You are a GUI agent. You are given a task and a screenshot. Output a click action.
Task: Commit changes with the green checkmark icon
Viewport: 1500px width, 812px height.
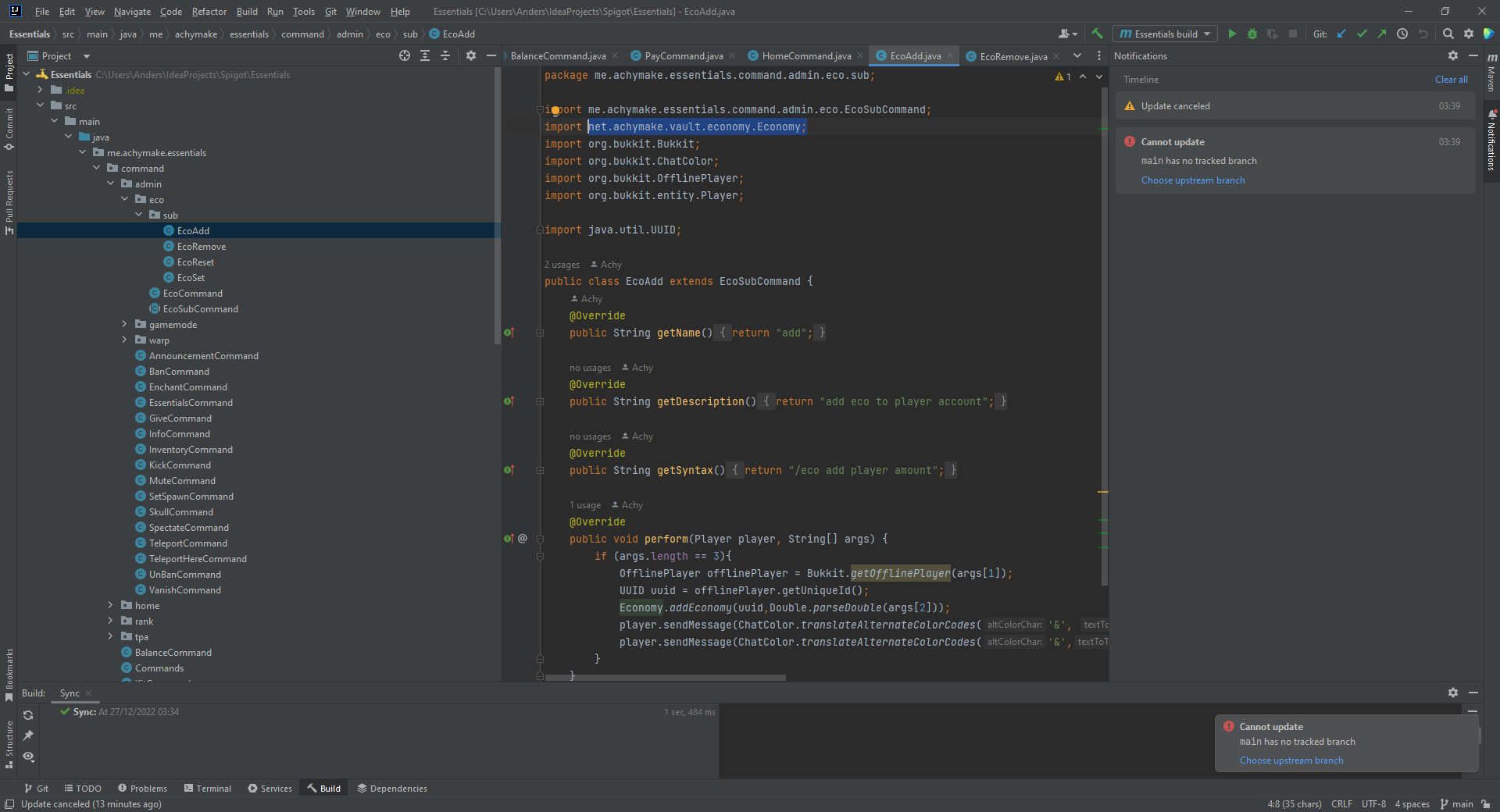1362,34
